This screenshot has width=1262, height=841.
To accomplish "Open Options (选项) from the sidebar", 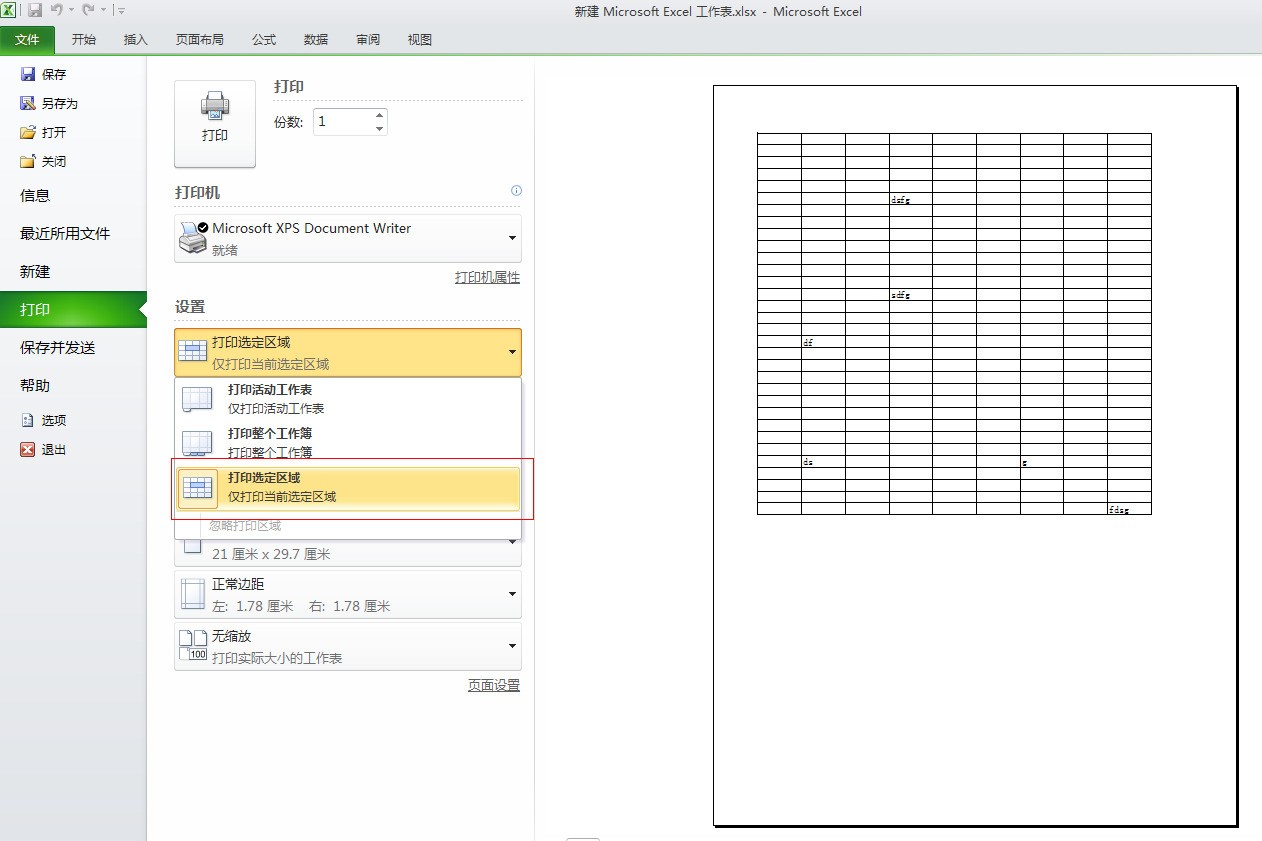I will pos(53,420).
